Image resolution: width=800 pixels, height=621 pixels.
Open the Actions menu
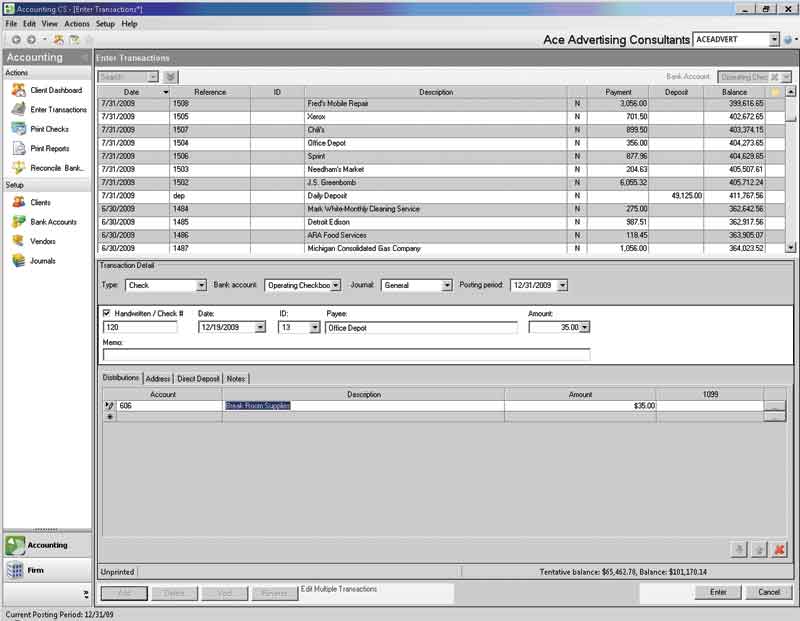(77, 23)
